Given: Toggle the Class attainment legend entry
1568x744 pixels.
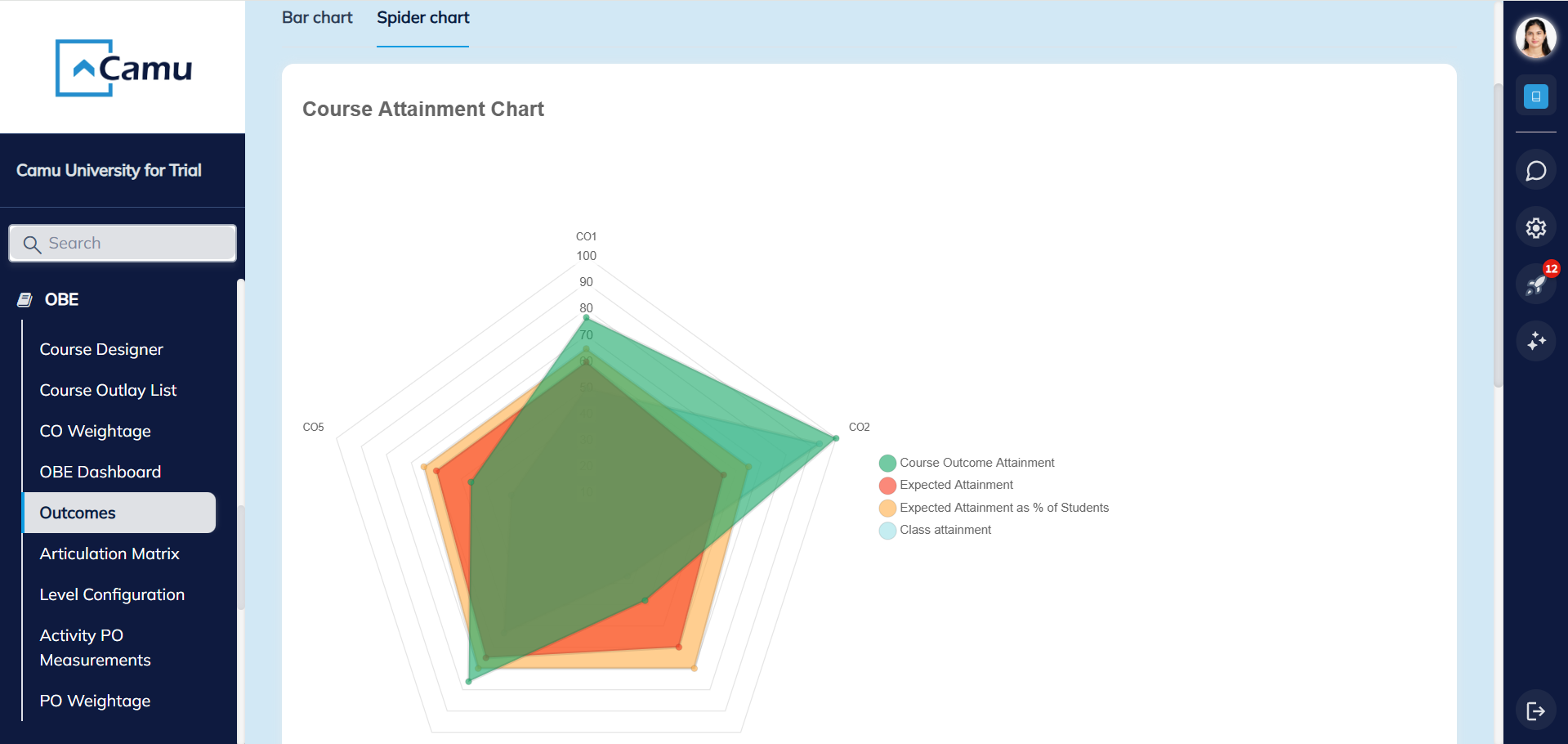Looking at the screenshot, I should pos(945,530).
